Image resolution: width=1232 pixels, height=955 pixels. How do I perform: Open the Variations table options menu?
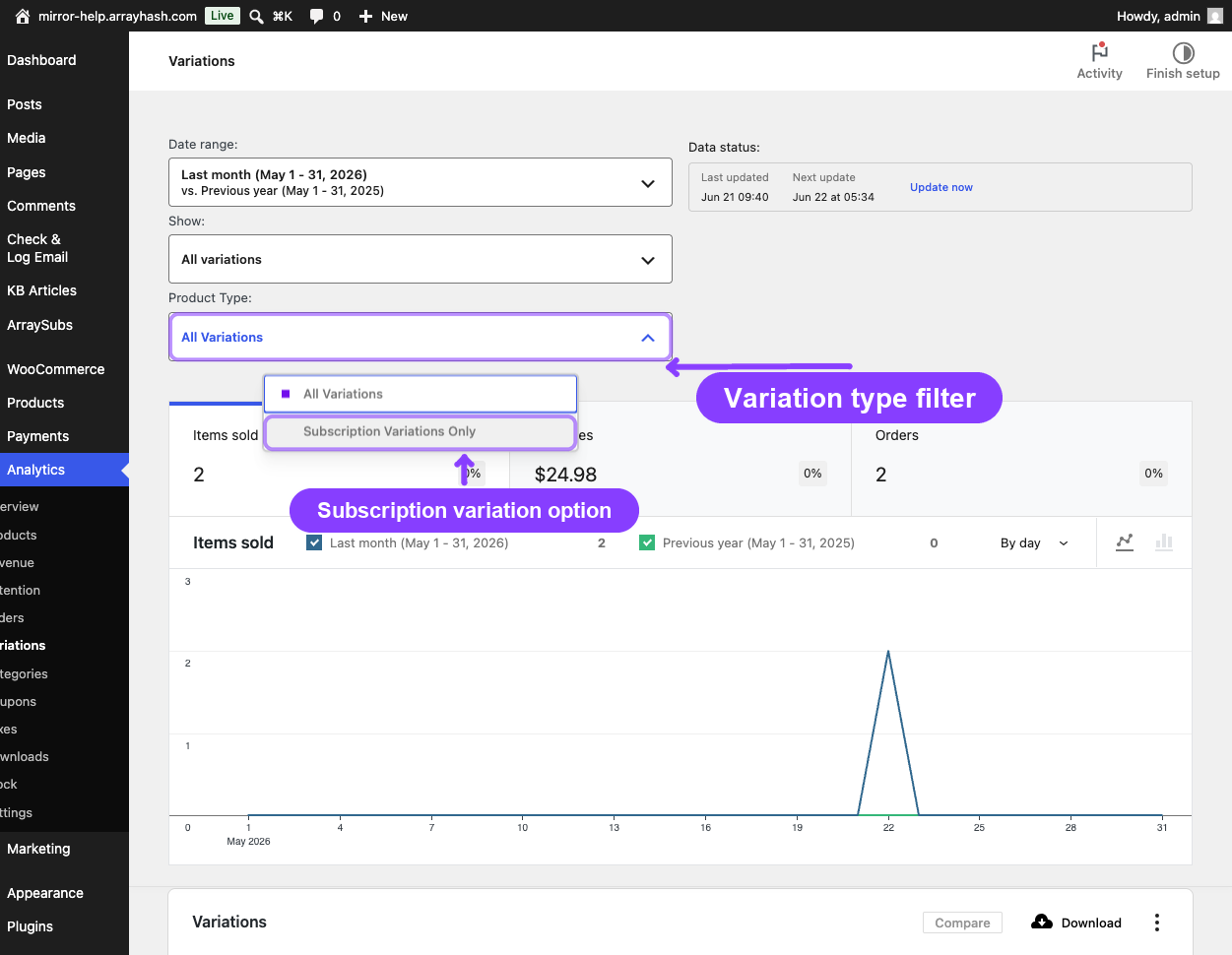(x=1157, y=923)
